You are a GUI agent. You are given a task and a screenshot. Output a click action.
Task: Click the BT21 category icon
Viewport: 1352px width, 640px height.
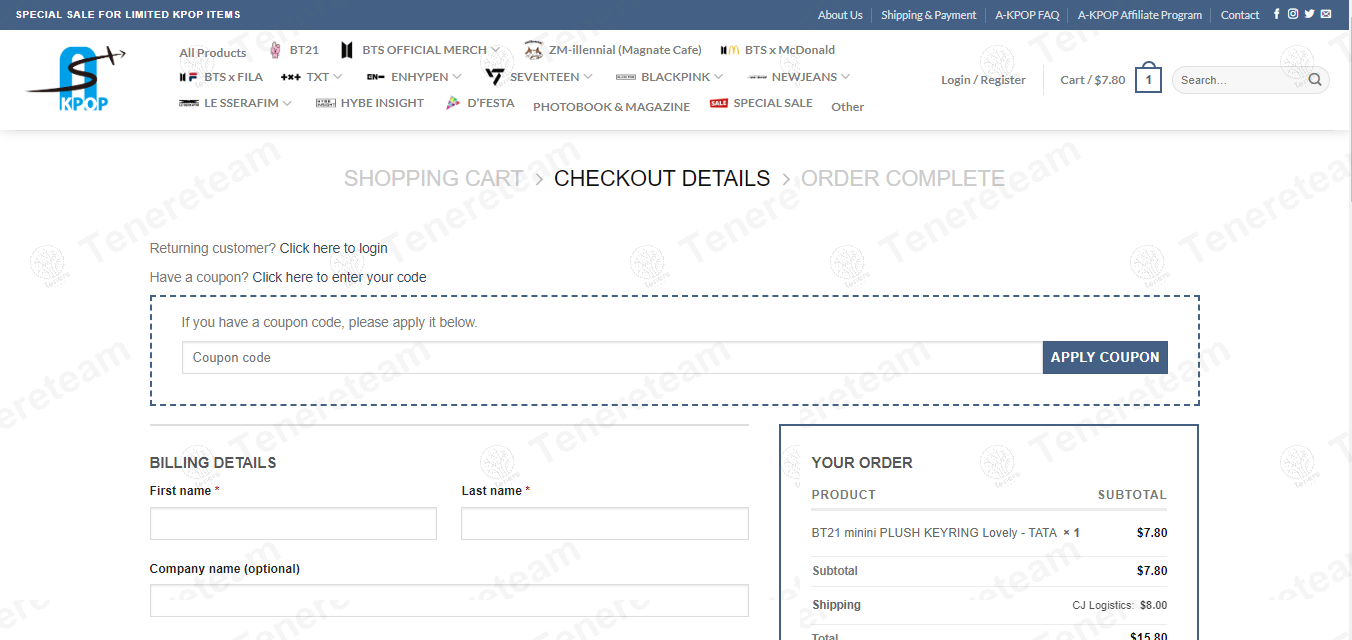[x=276, y=49]
